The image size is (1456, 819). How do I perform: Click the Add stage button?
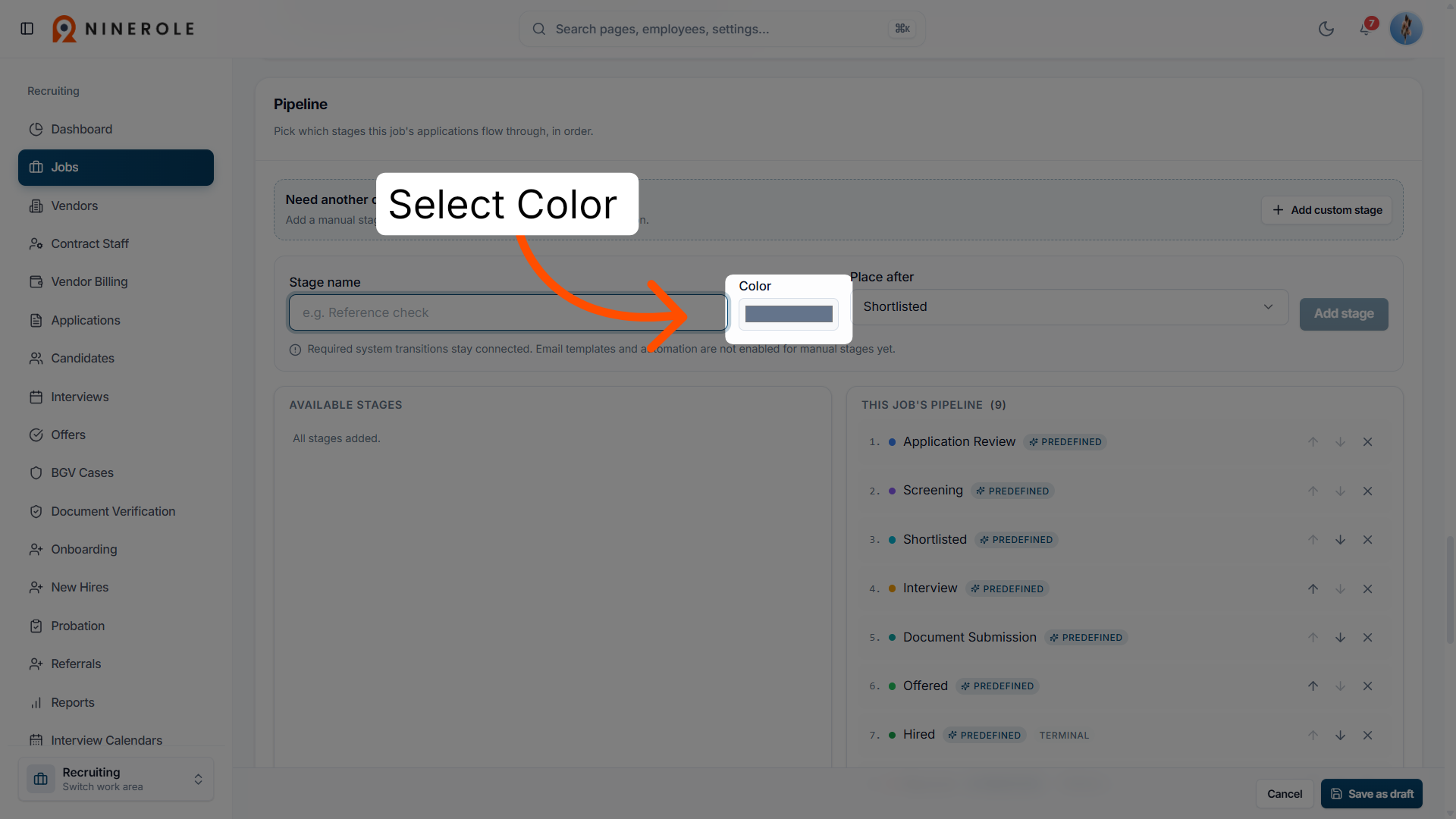tap(1344, 314)
